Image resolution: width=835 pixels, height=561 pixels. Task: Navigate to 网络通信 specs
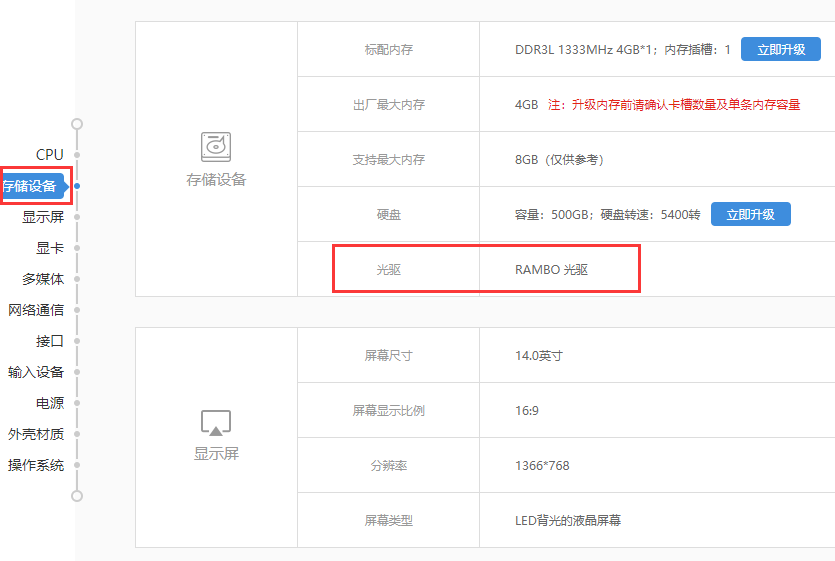coord(36,310)
